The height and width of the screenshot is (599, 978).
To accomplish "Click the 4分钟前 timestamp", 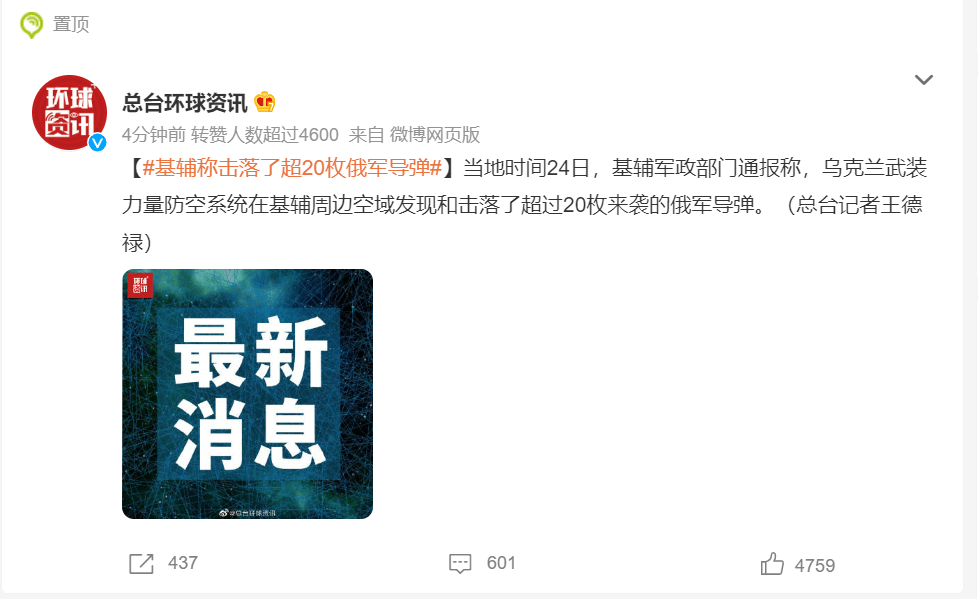I will 153,134.
